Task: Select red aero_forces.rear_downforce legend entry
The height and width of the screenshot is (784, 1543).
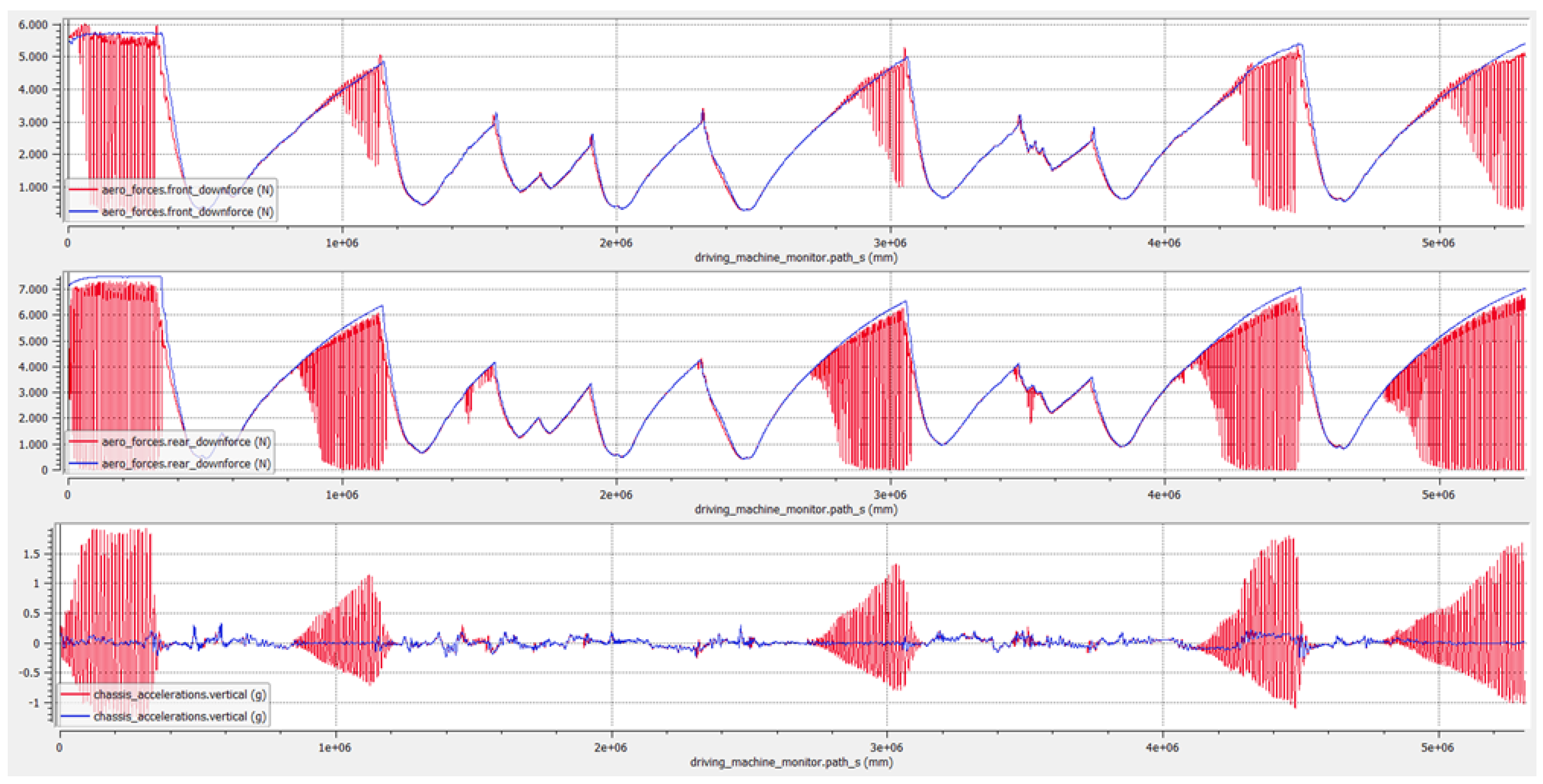Action: click(186, 442)
